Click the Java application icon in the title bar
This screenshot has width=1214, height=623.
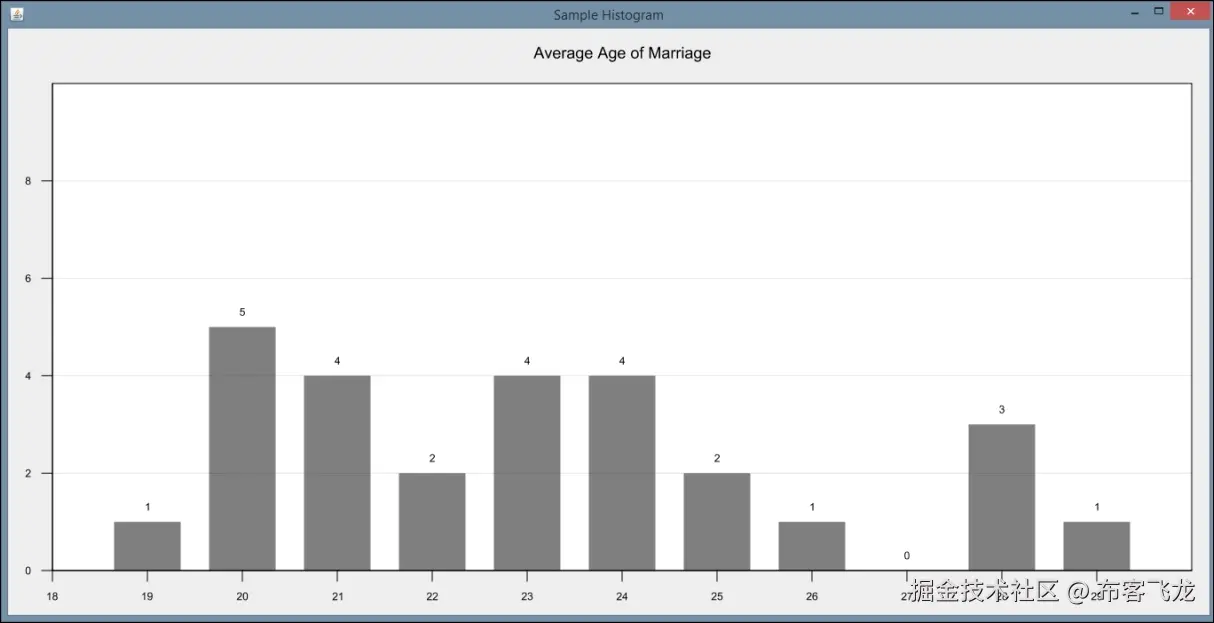click(17, 14)
